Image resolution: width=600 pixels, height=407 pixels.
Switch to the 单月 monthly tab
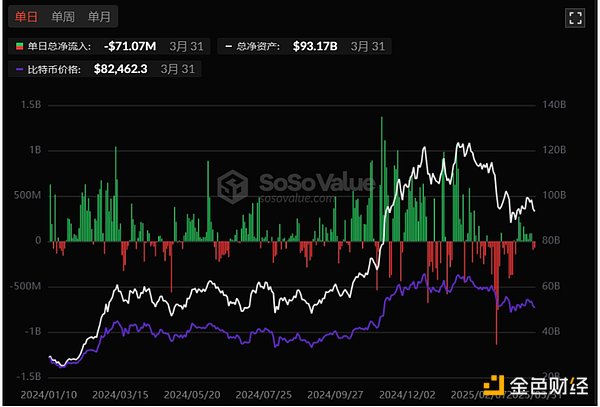pos(99,17)
